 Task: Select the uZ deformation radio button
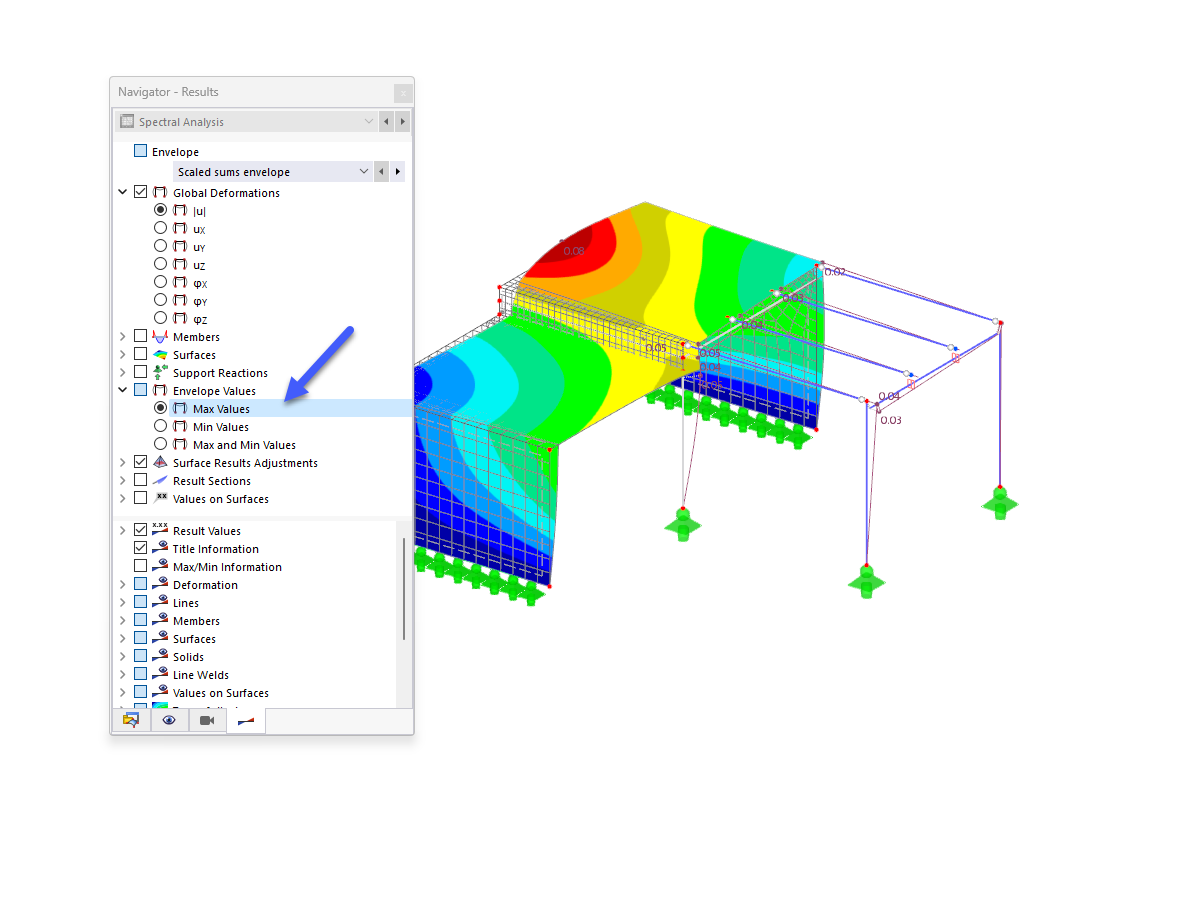pos(160,265)
